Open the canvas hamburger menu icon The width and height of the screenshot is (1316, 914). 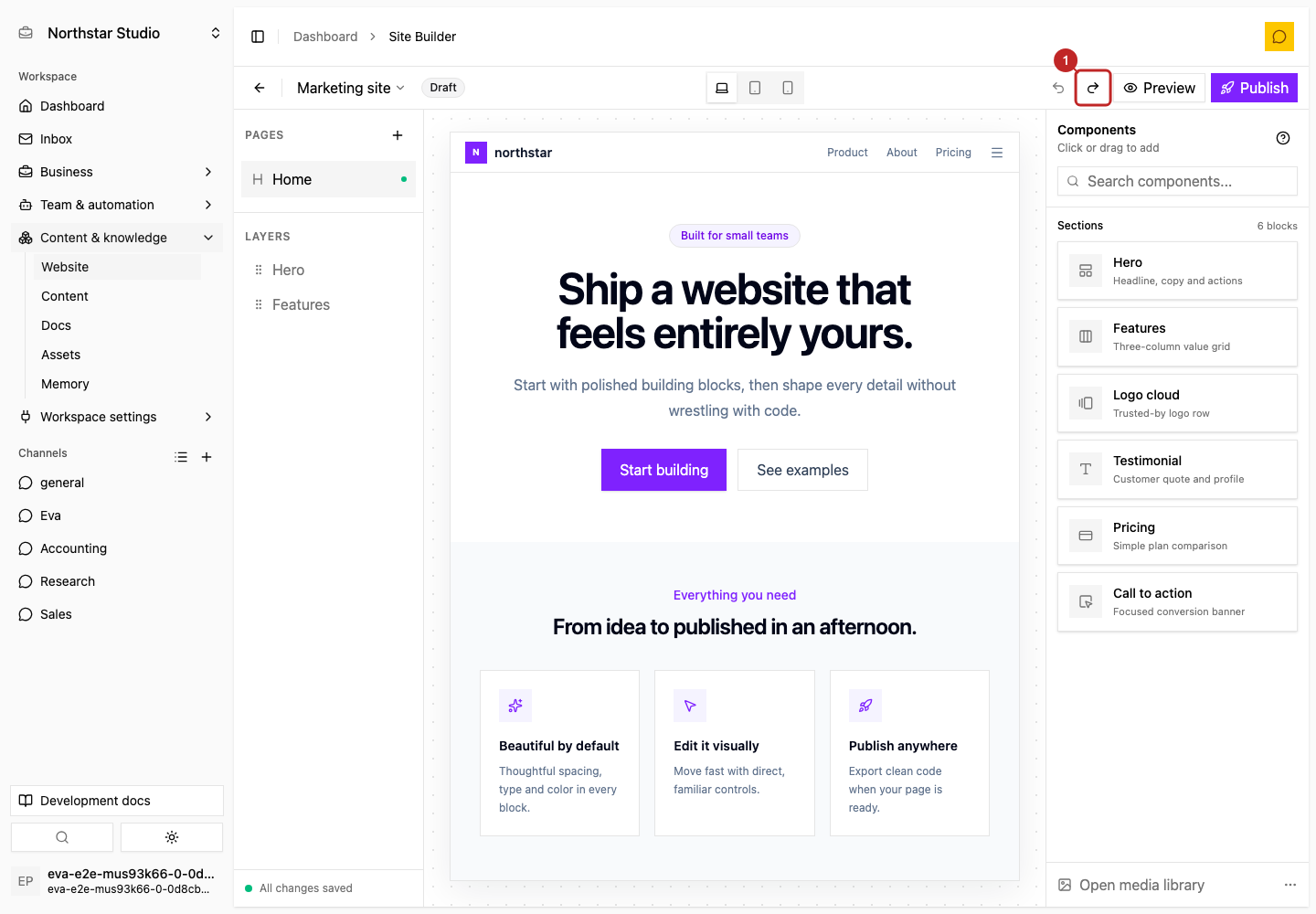[997, 153]
